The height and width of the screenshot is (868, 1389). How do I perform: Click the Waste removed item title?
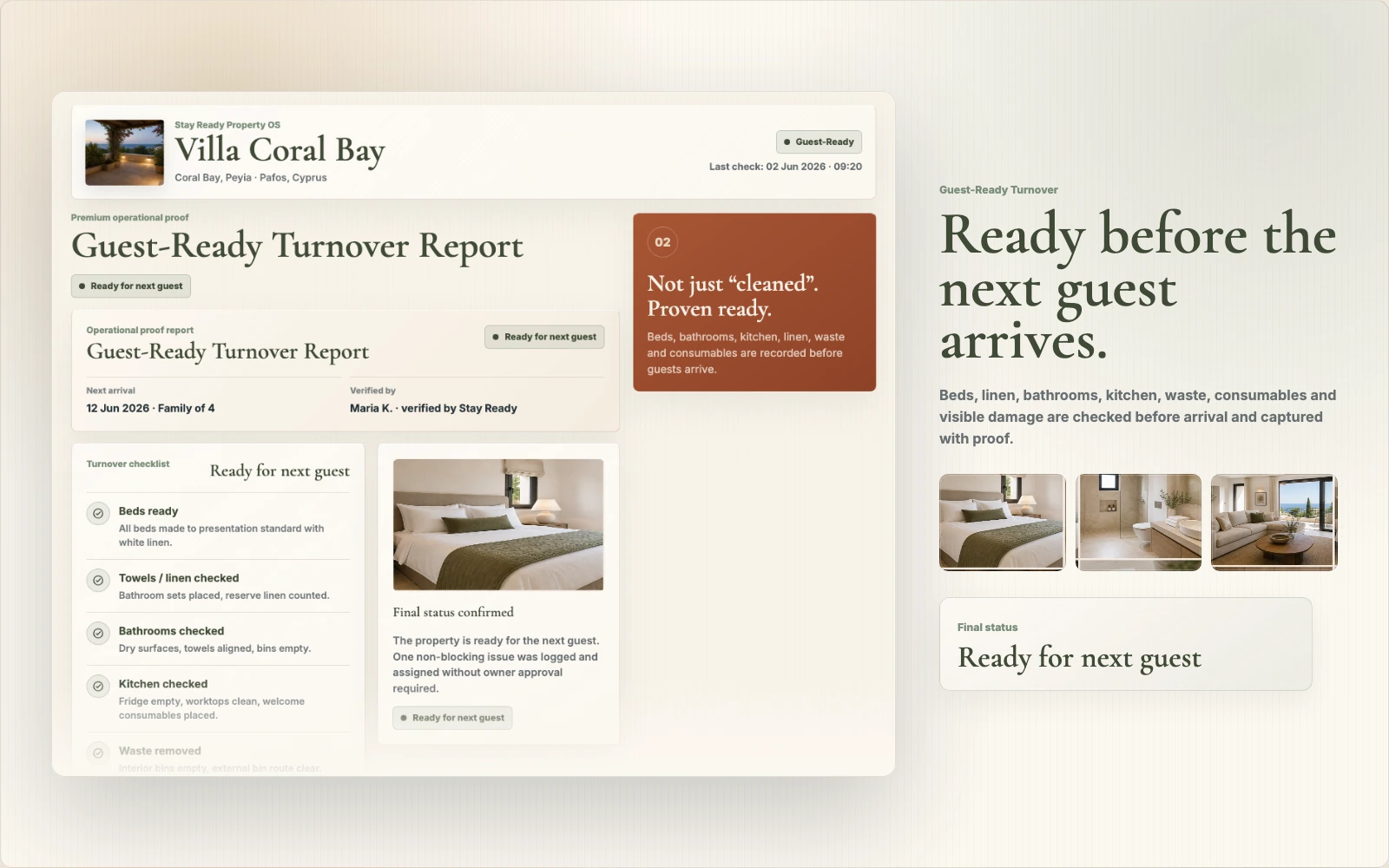pyautogui.click(x=160, y=751)
